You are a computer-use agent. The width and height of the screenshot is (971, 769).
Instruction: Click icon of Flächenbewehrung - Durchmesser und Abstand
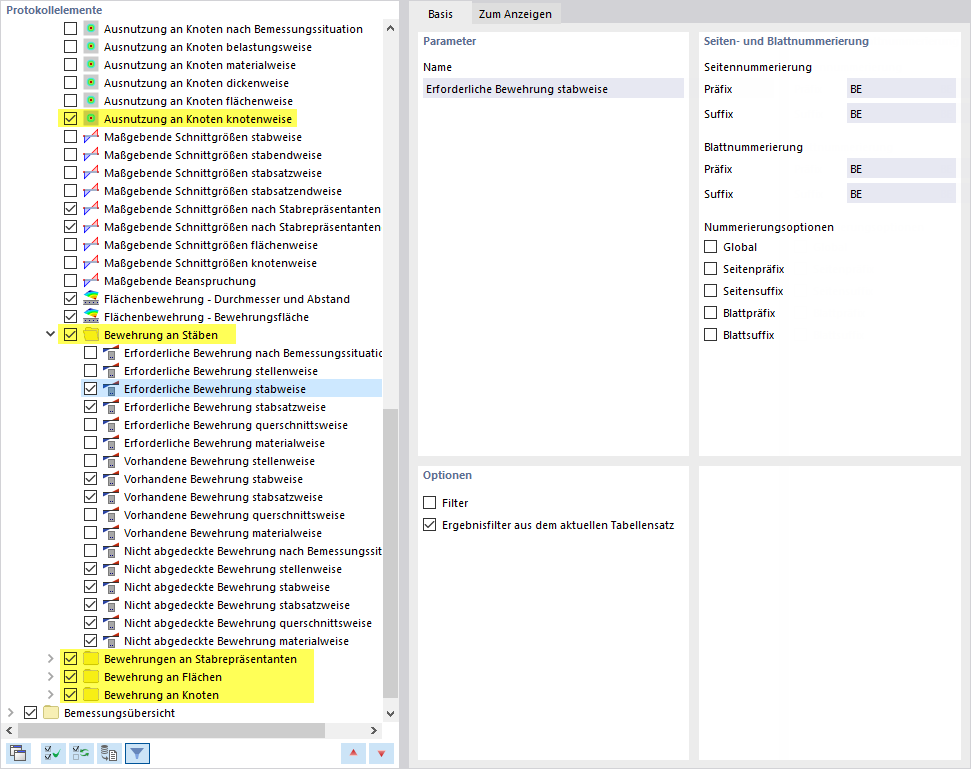click(91, 298)
